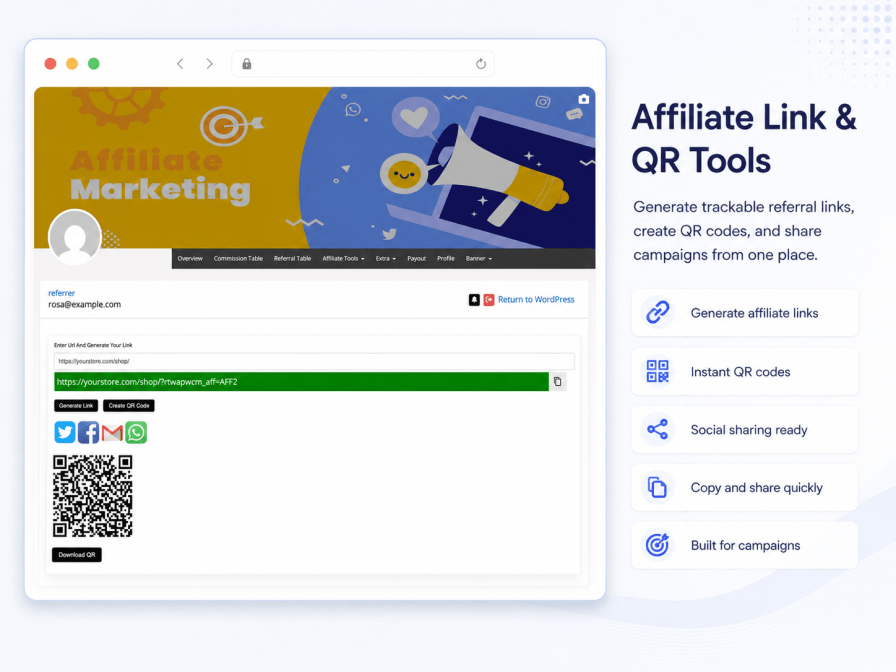The width and height of the screenshot is (896, 672).
Task: Click the share icon beside Social sharing ready
Action: pos(657,429)
